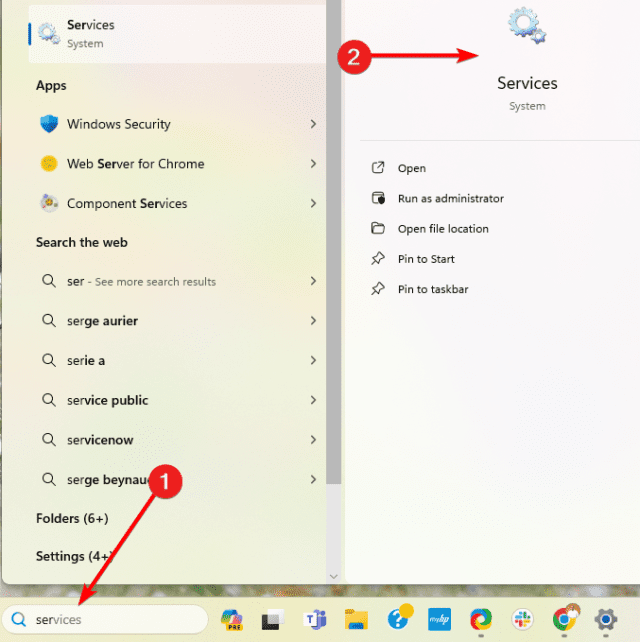This screenshot has height=642, width=640.
Task: Expand the 'service public' suggestion chevron
Action: [x=313, y=400]
